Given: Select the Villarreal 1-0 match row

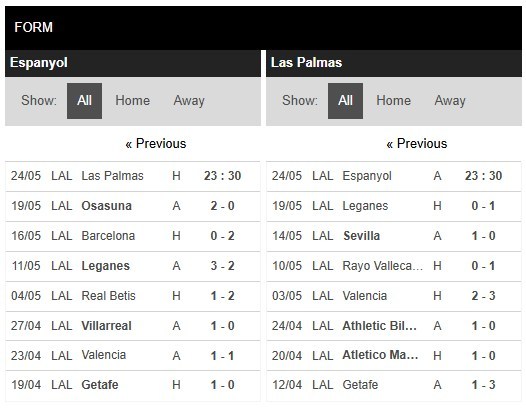Looking at the screenshot, I should coord(133,326).
